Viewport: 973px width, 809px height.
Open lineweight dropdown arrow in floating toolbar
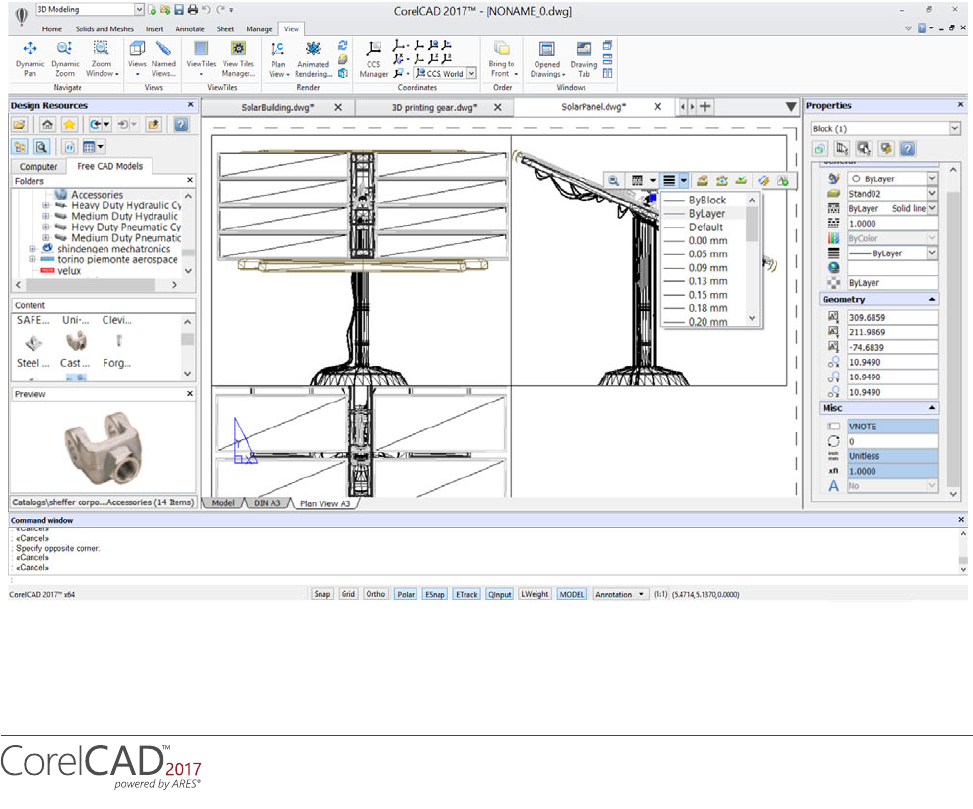683,181
